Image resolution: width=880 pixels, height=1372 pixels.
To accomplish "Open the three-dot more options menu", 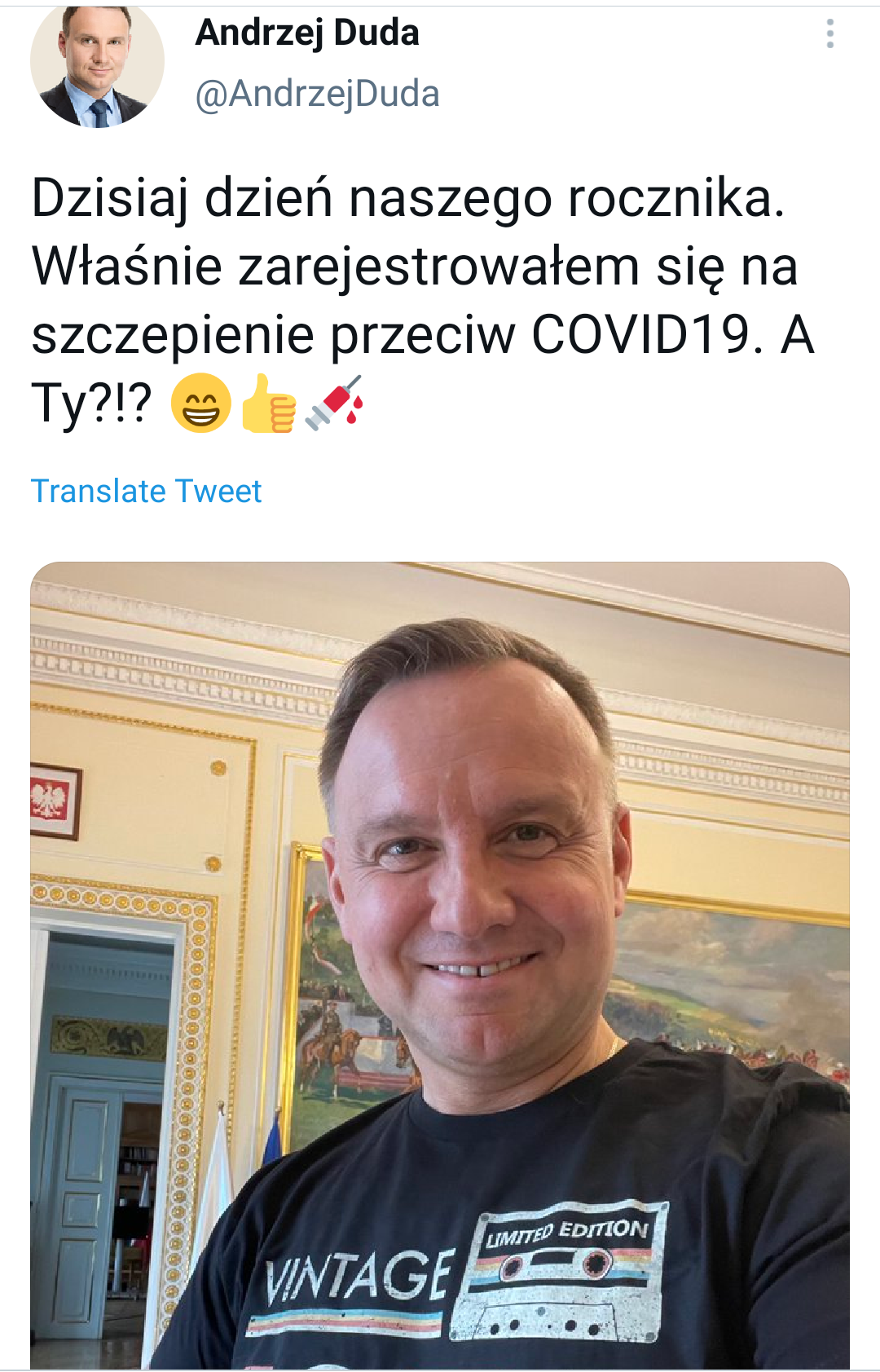I will (x=829, y=33).
